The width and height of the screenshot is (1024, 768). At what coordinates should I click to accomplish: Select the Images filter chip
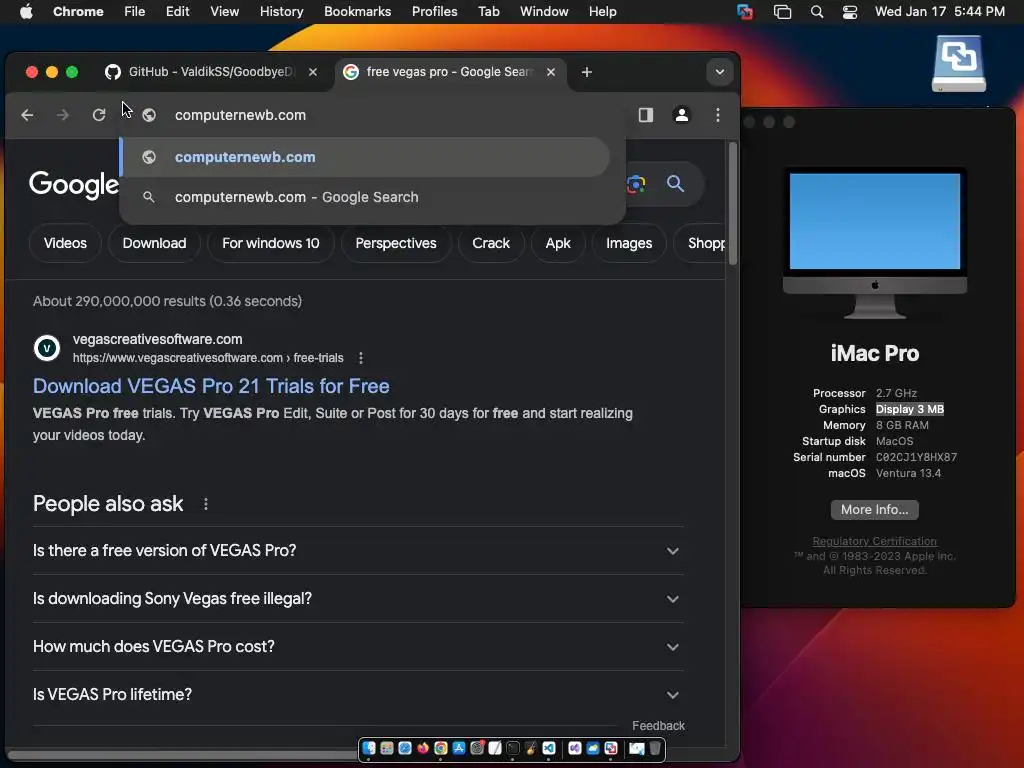[629, 243]
